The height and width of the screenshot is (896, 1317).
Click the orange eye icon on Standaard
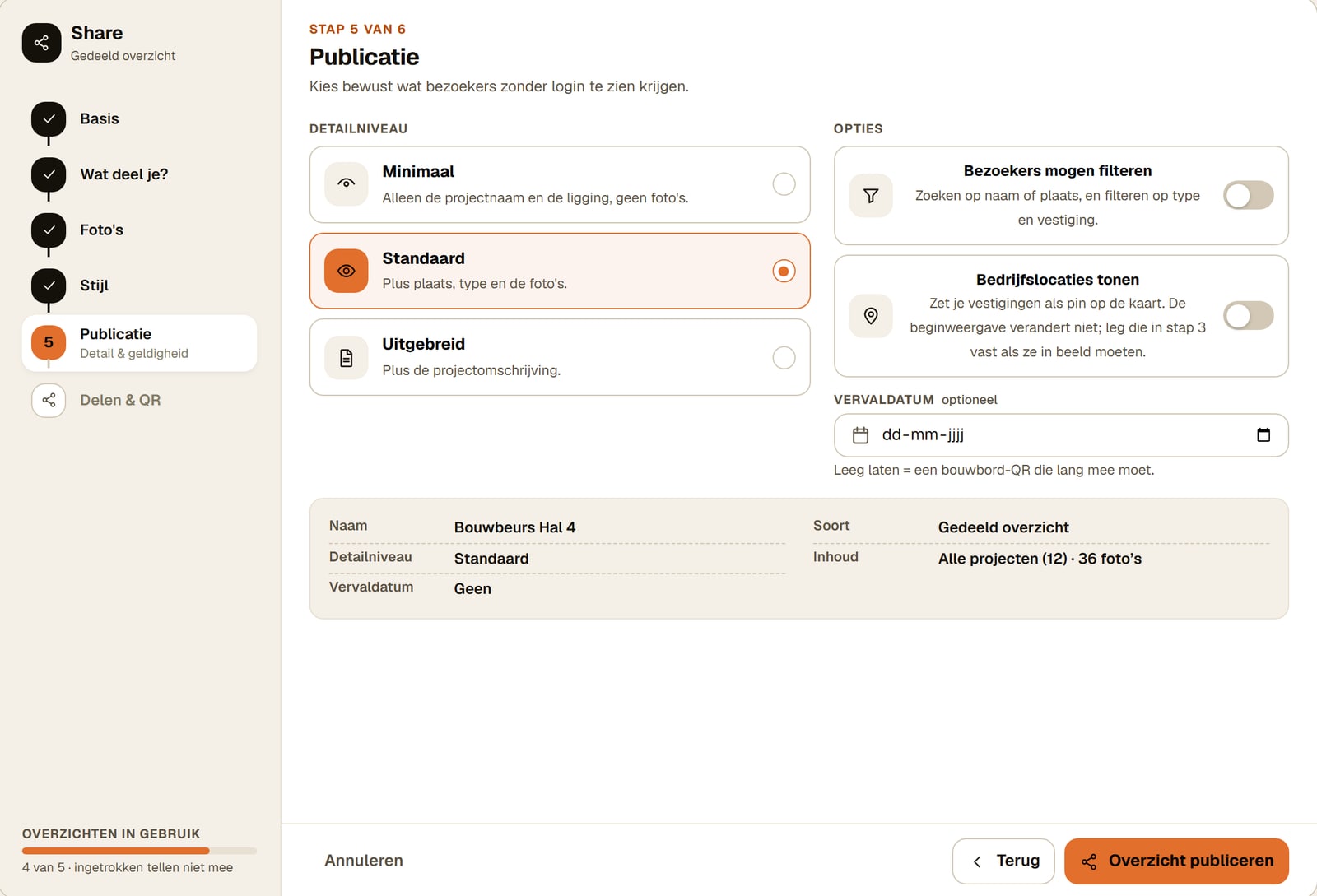(347, 271)
